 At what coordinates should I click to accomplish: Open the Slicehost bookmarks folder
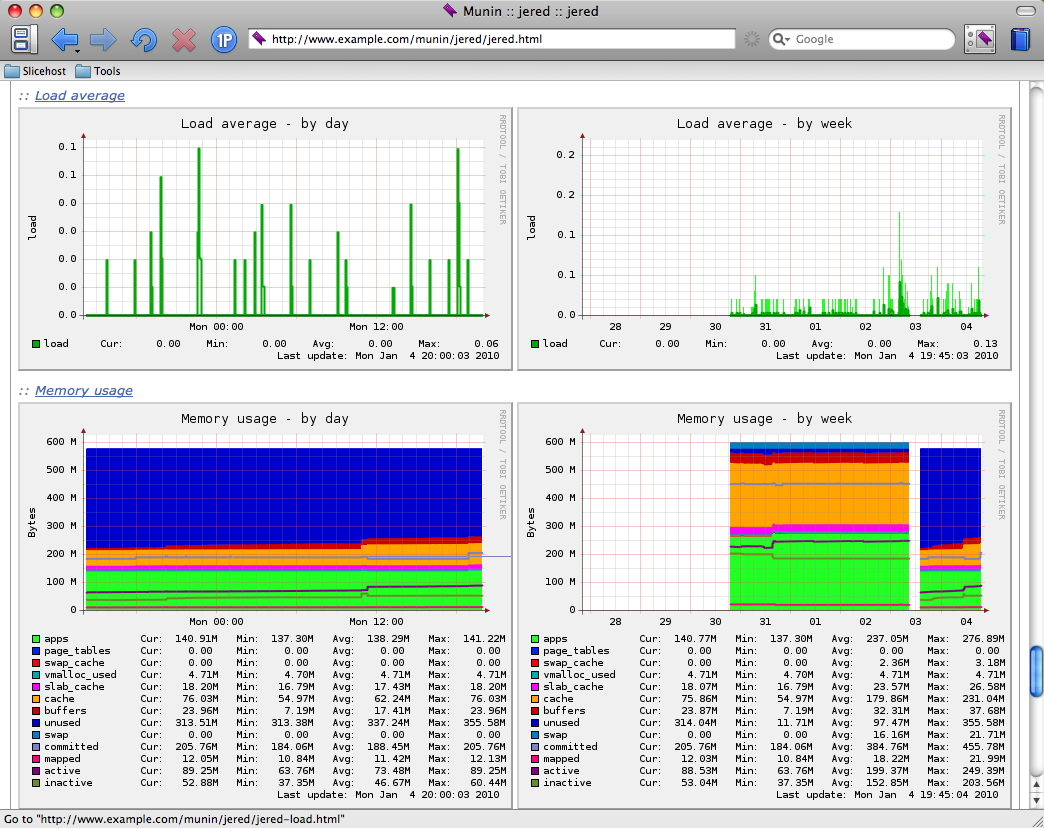click(36, 72)
